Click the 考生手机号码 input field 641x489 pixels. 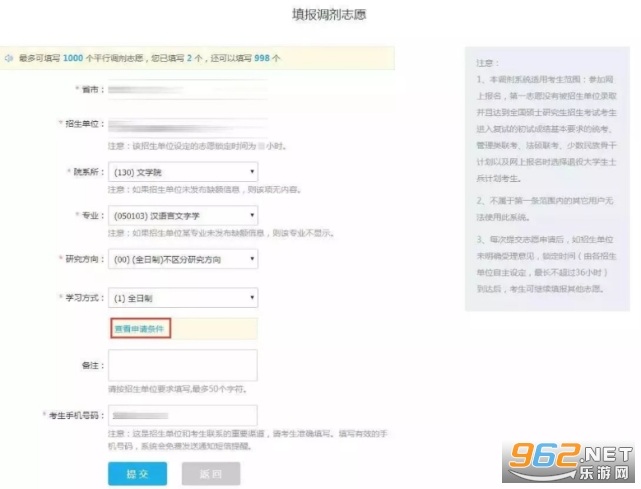point(183,415)
